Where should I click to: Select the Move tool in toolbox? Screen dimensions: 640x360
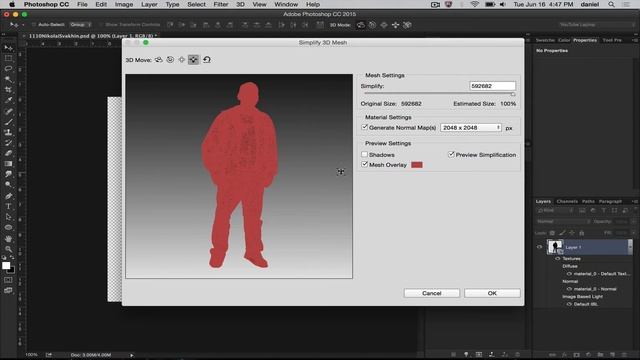coord(8,48)
